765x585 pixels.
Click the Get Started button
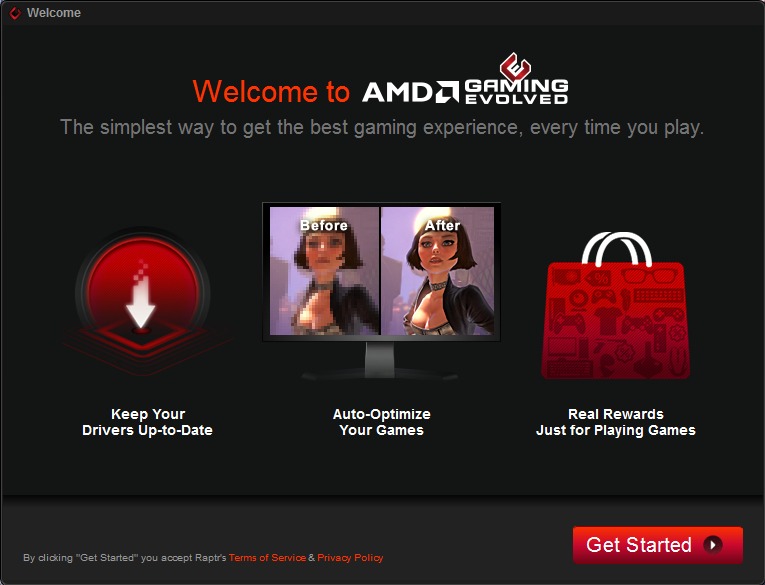coord(658,545)
